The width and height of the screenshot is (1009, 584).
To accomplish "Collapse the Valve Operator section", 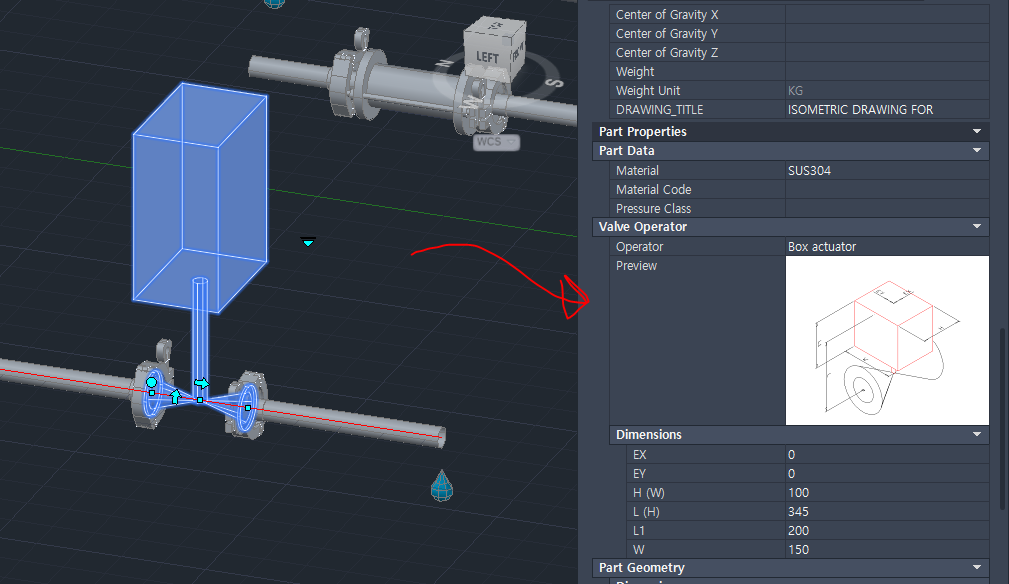I will (x=976, y=226).
